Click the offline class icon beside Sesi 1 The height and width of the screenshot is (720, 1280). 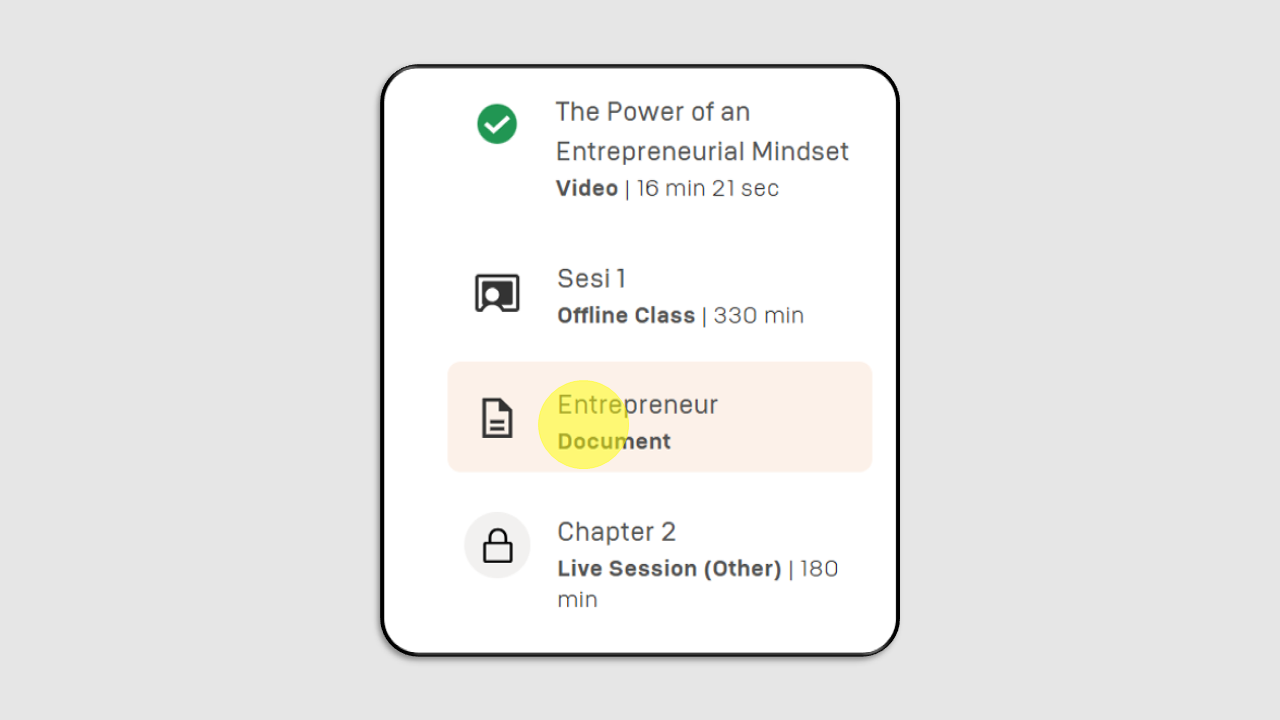[x=497, y=293]
